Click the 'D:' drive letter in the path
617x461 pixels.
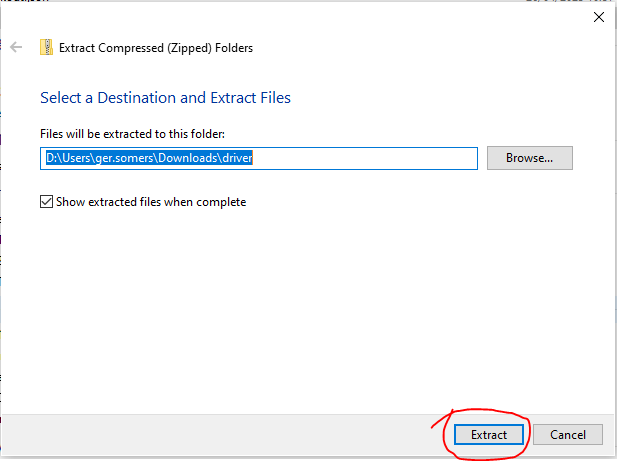(51, 158)
